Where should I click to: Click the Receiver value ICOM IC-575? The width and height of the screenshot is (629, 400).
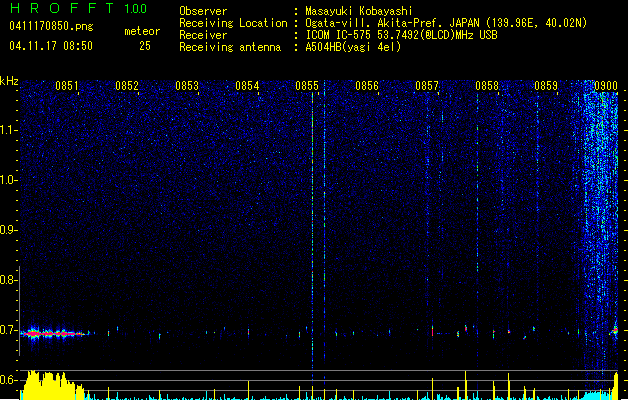[x=339, y=35]
